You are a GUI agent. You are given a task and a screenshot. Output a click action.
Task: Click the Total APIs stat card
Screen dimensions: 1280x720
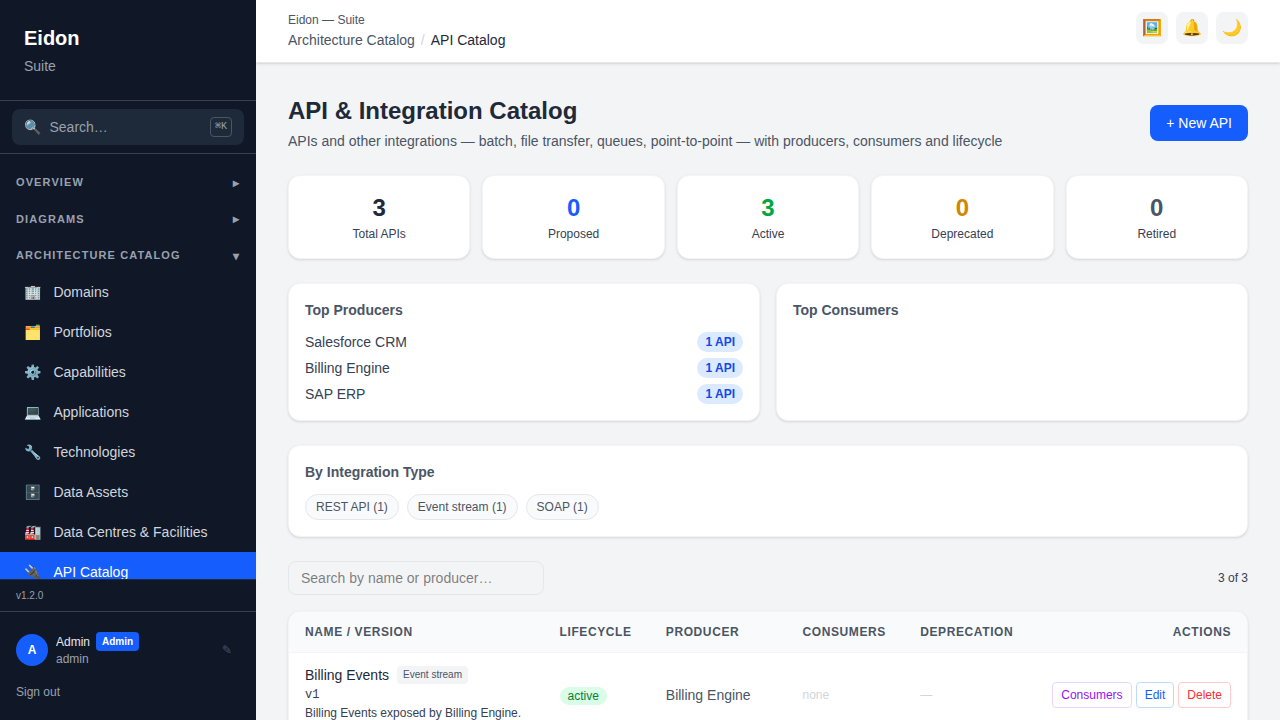379,217
